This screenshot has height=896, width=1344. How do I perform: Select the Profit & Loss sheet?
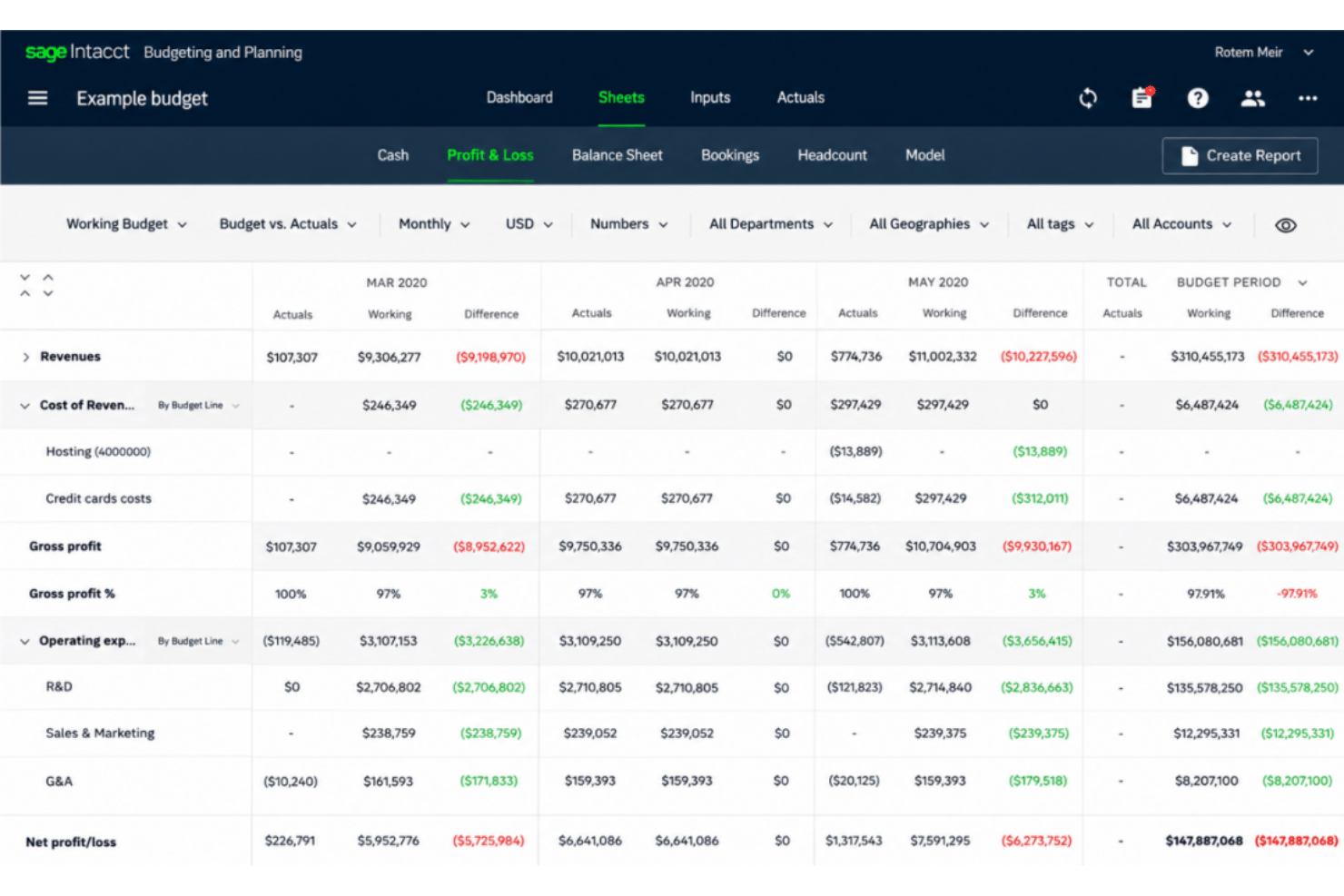[490, 155]
